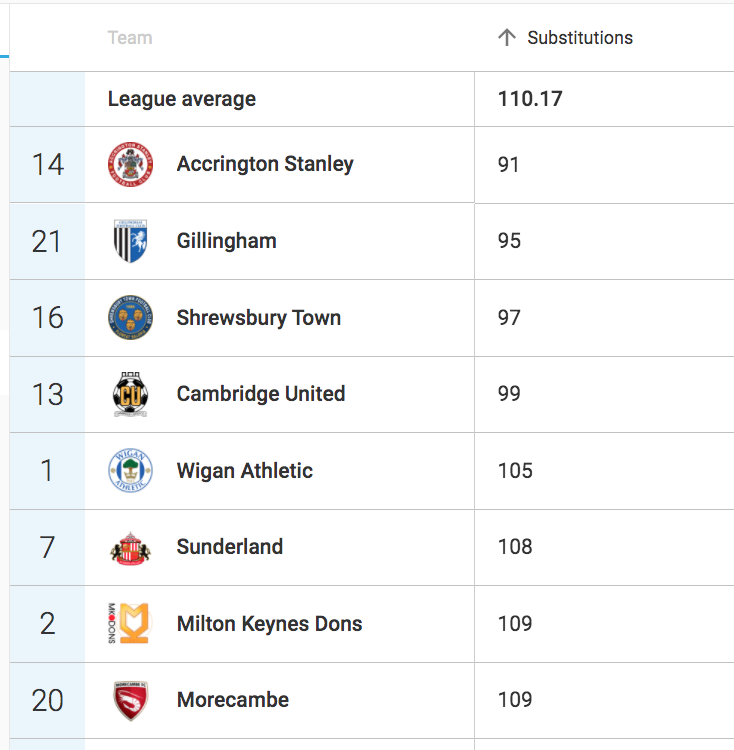Viewport: 734px width, 750px height.
Task: Toggle the sort arrow beside Substitutions
Action: point(507,37)
